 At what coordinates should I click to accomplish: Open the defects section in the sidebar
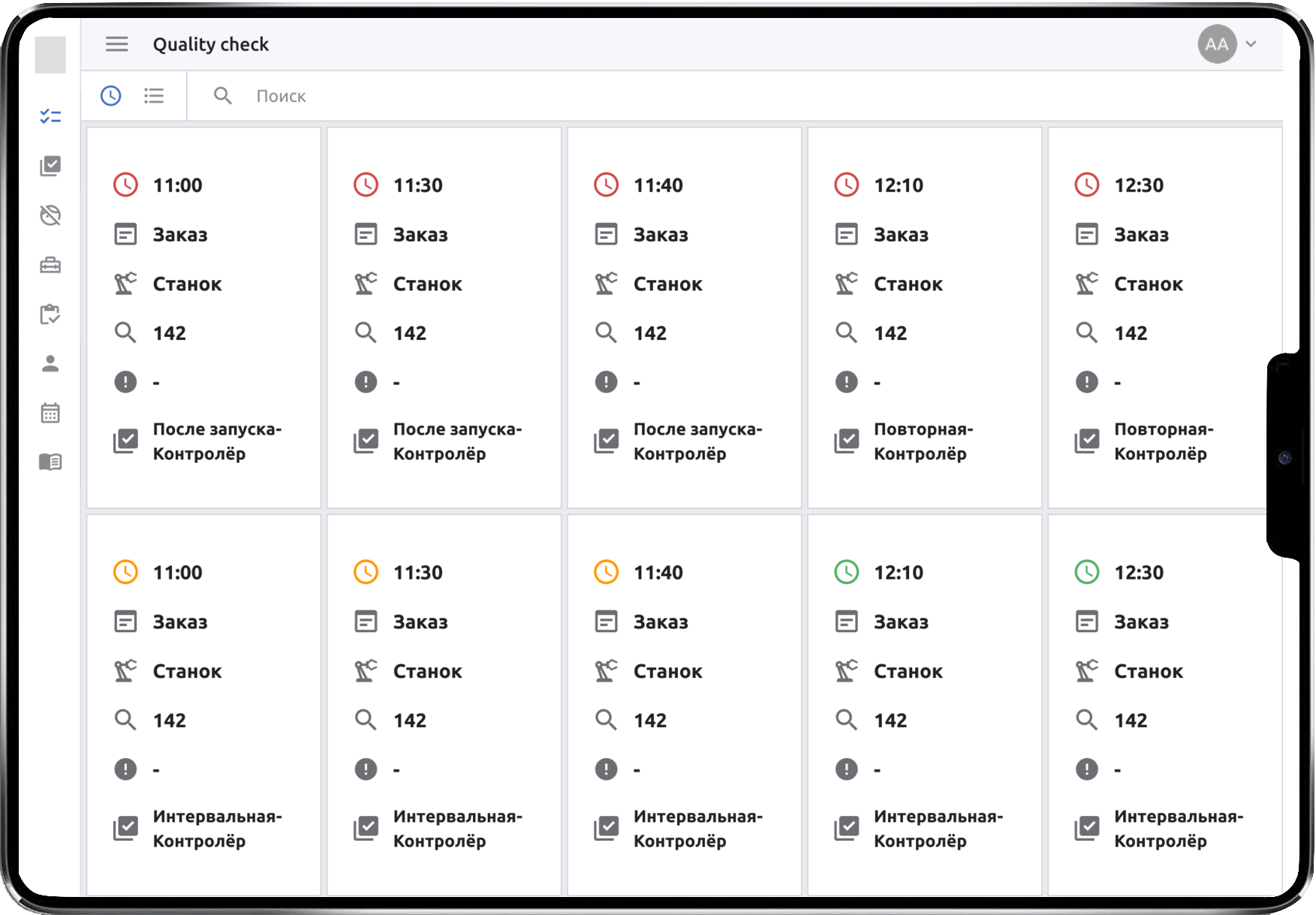click(x=50, y=216)
